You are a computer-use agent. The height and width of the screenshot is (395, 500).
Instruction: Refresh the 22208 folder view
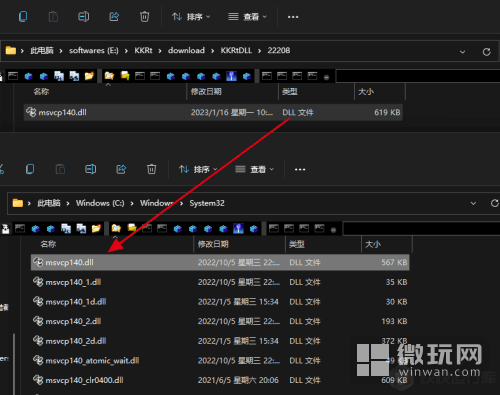coord(486,52)
